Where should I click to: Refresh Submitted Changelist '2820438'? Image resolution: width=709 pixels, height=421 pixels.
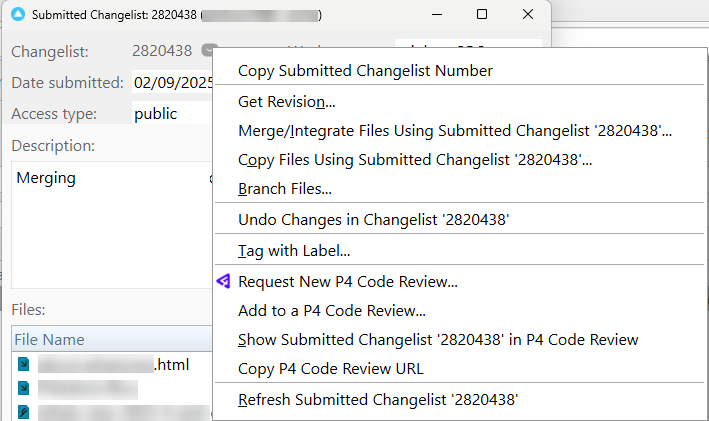click(x=377, y=400)
